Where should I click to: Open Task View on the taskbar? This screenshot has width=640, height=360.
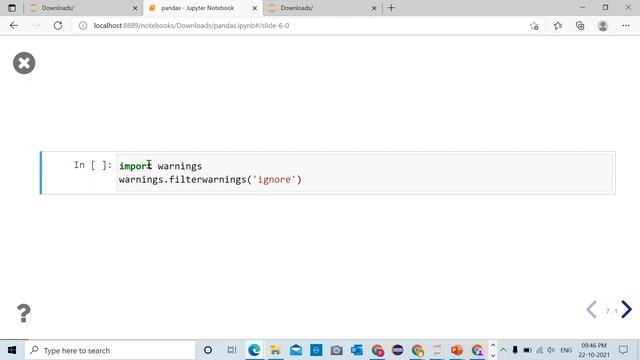coord(232,350)
